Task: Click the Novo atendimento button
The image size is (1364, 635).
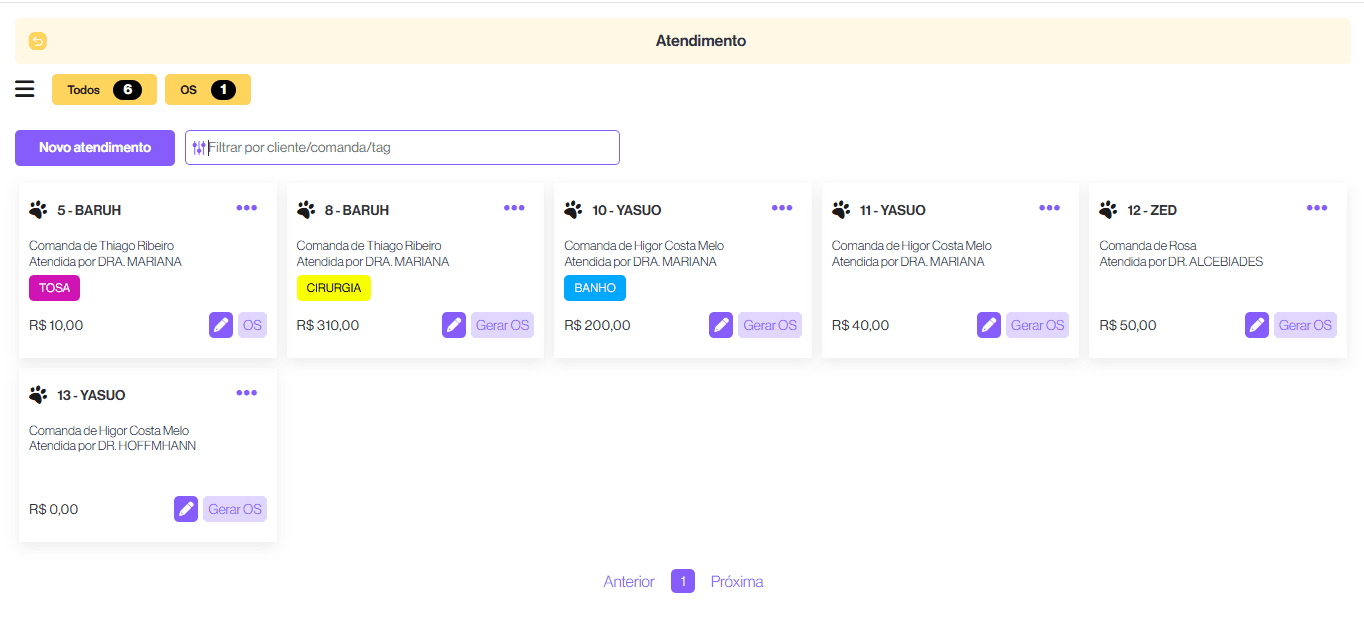Action: coord(95,148)
